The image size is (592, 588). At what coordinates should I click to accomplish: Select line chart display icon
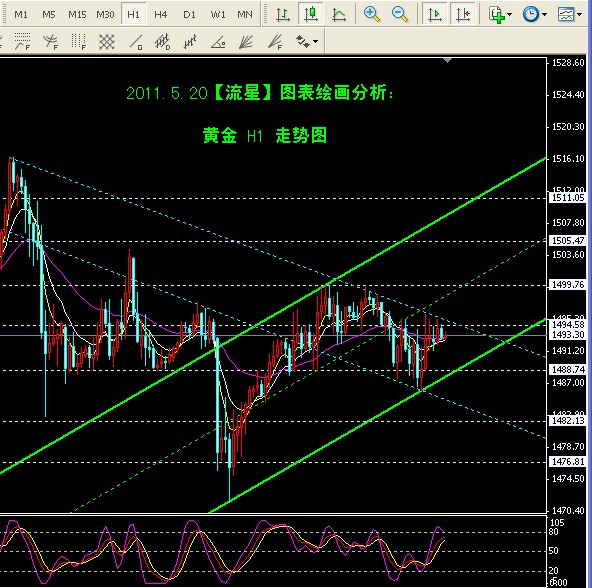click(339, 14)
